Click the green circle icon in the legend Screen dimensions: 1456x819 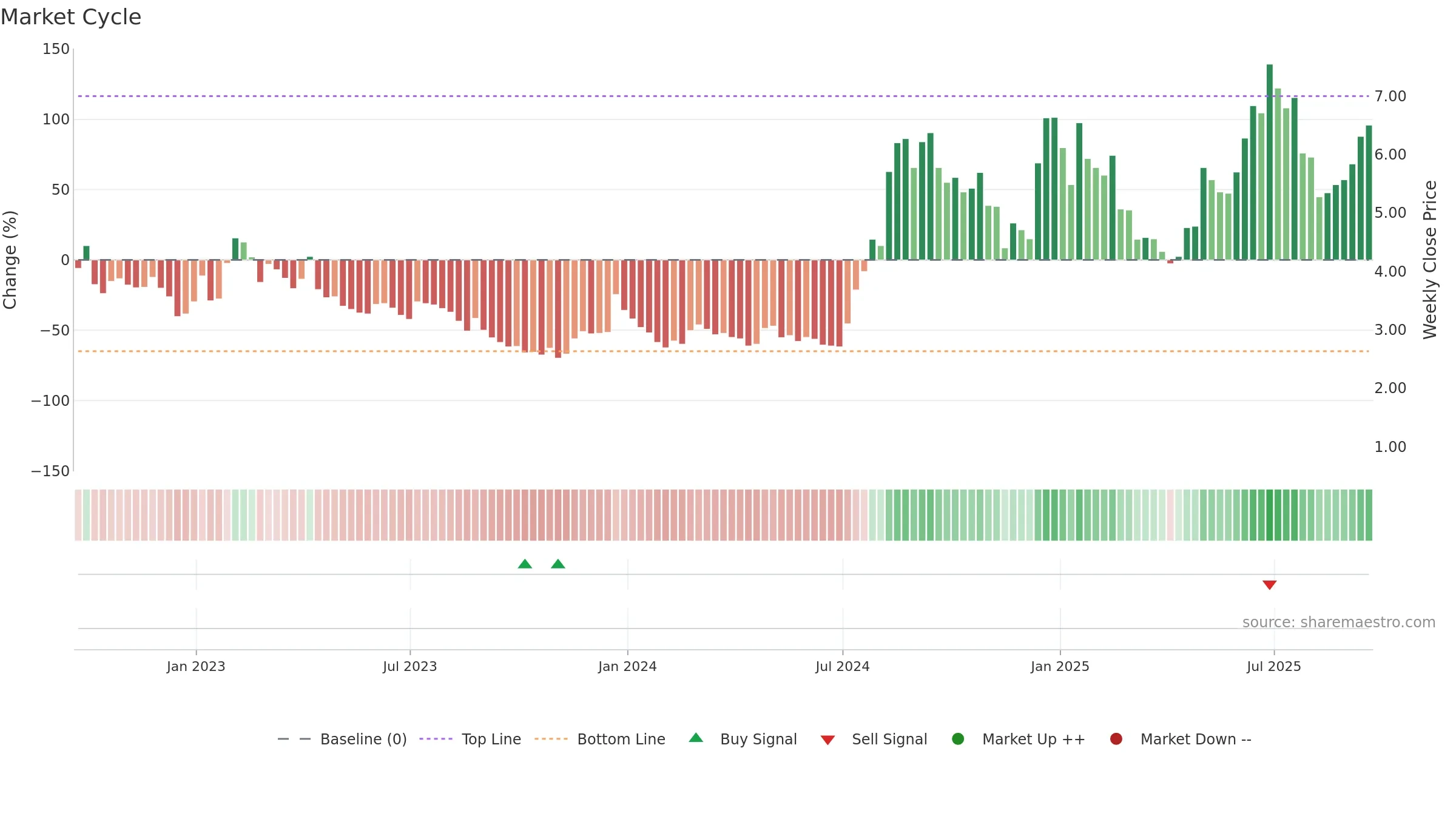click(x=958, y=739)
